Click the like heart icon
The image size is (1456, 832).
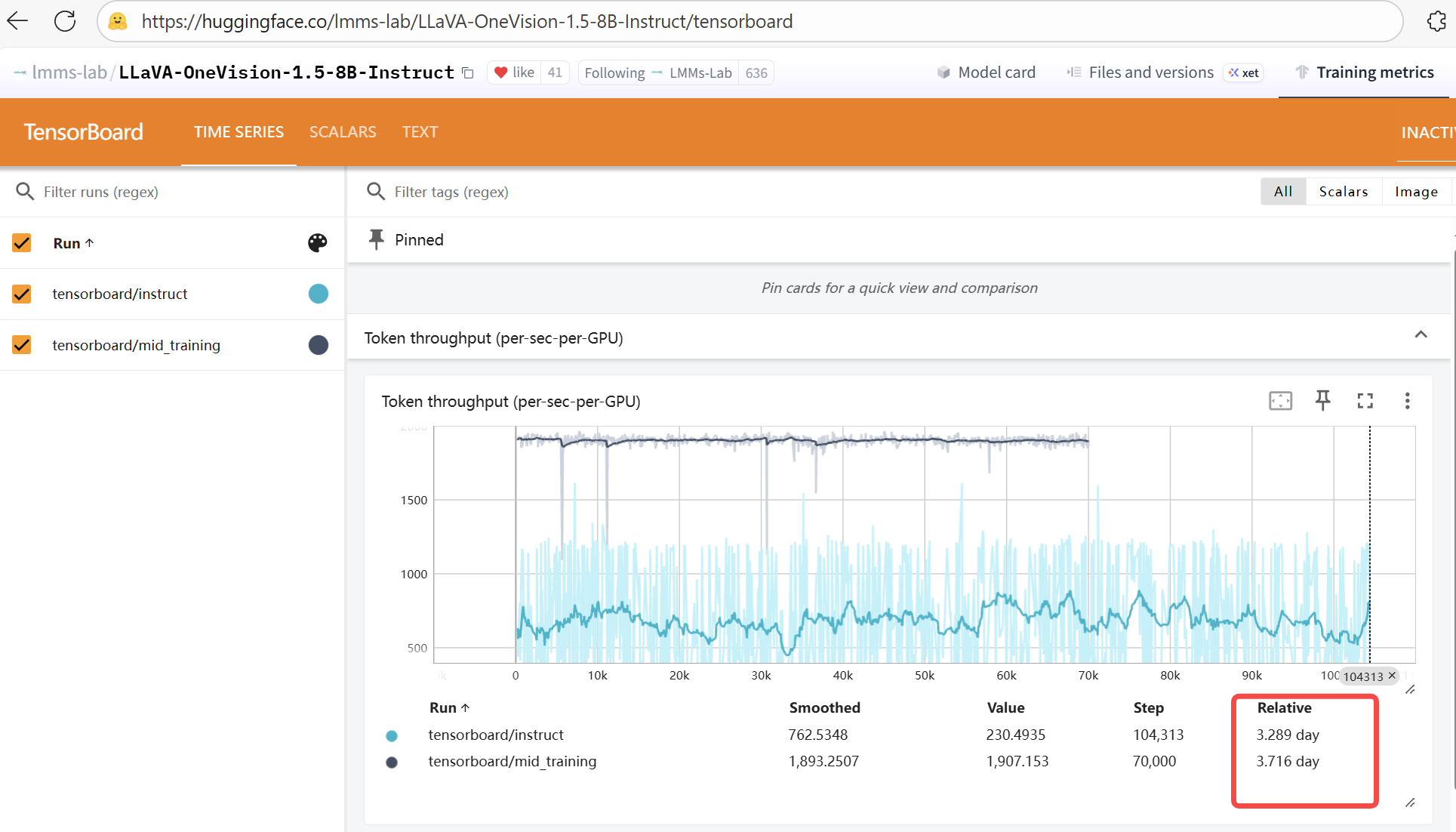pos(502,72)
